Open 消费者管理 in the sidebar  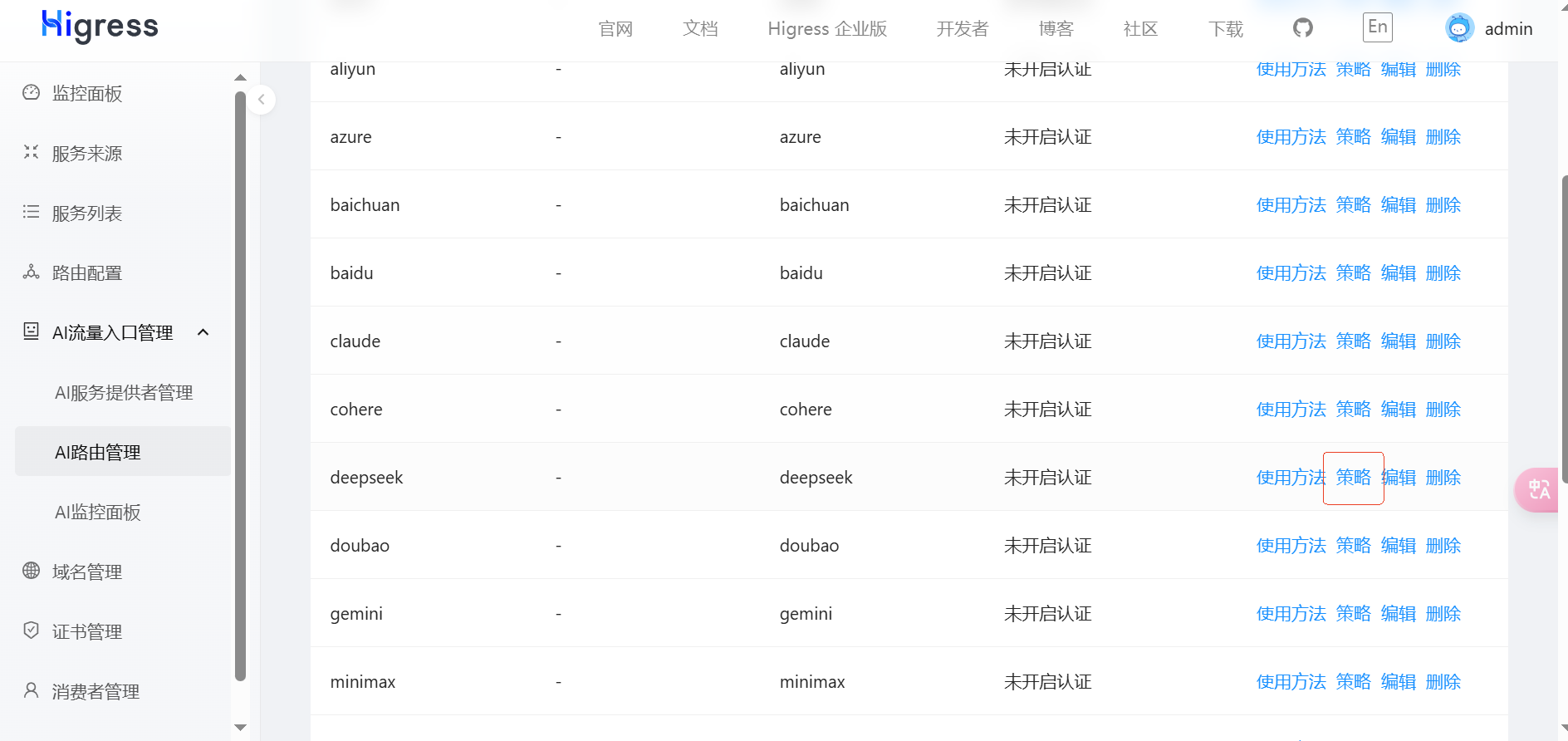coord(96,692)
